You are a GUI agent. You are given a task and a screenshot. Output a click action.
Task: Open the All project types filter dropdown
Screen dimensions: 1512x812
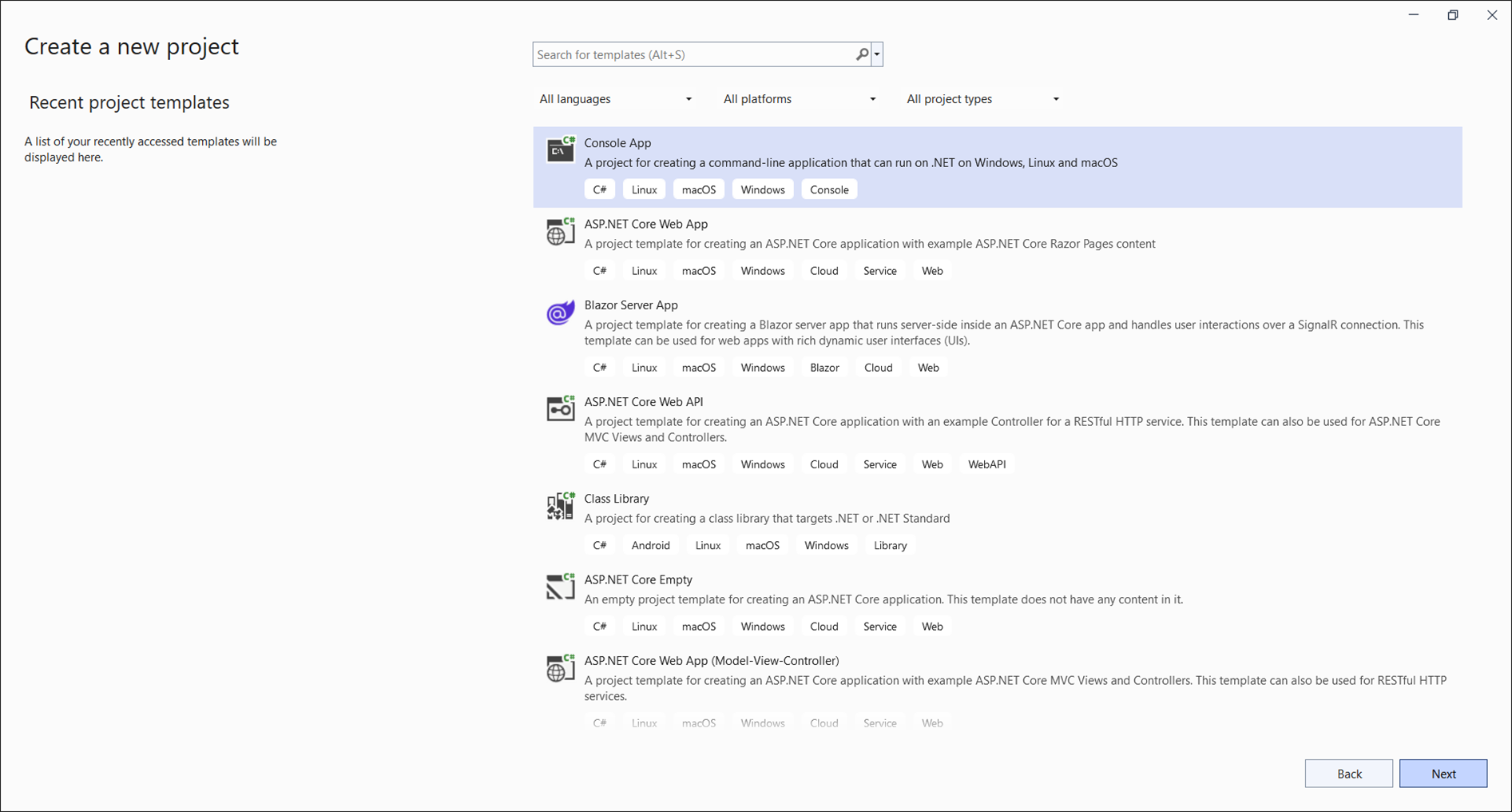(x=982, y=99)
